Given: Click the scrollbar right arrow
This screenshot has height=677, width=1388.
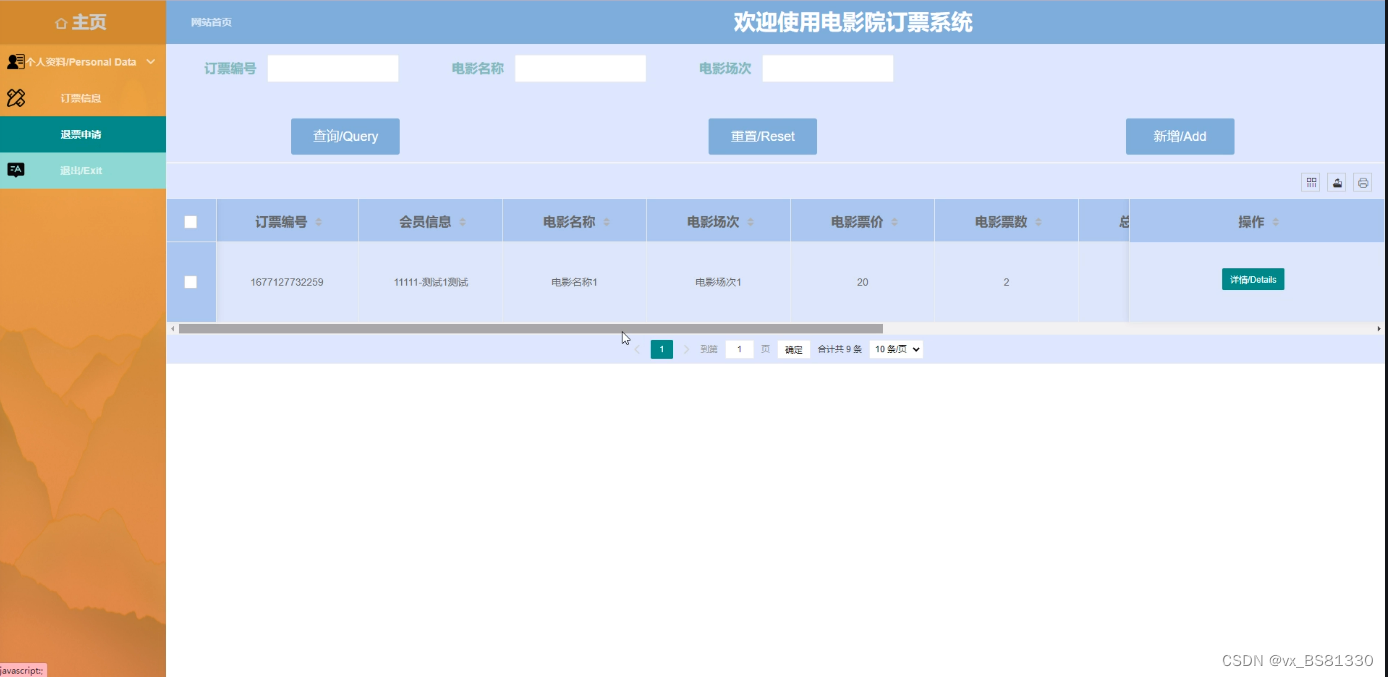Looking at the screenshot, I should tap(1379, 328).
